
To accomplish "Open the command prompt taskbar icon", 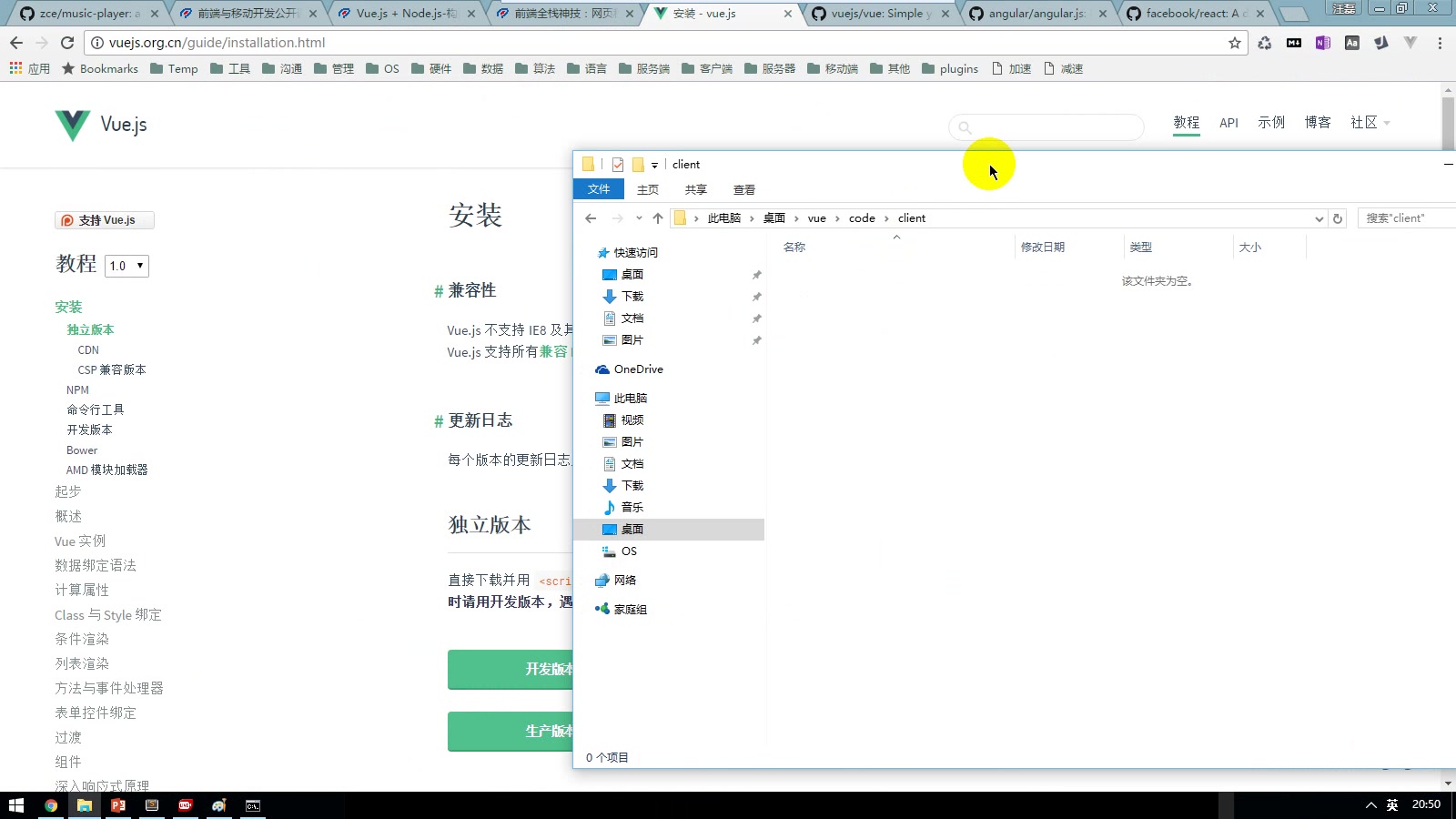I will point(253,805).
